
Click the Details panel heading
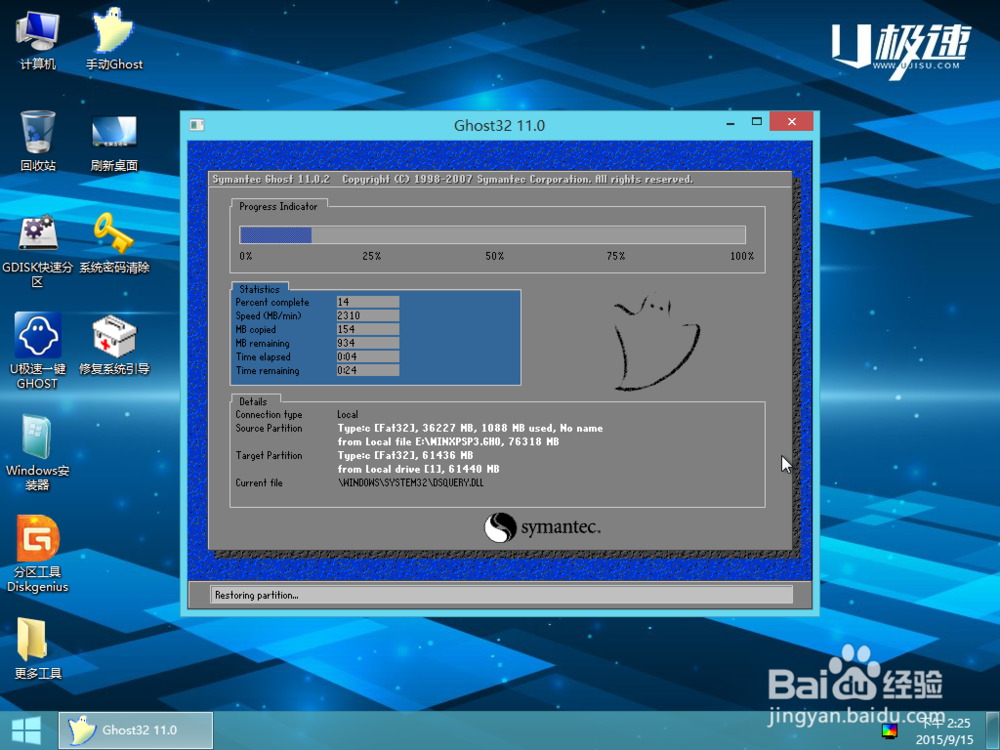click(x=253, y=402)
